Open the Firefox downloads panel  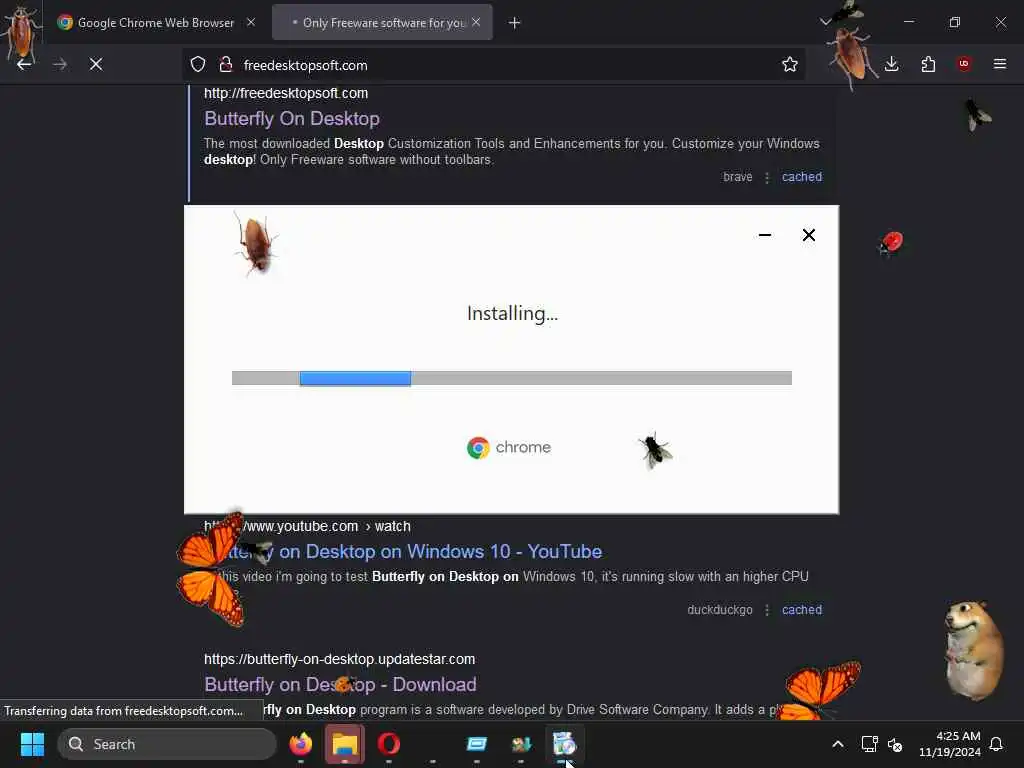point(891,64)
